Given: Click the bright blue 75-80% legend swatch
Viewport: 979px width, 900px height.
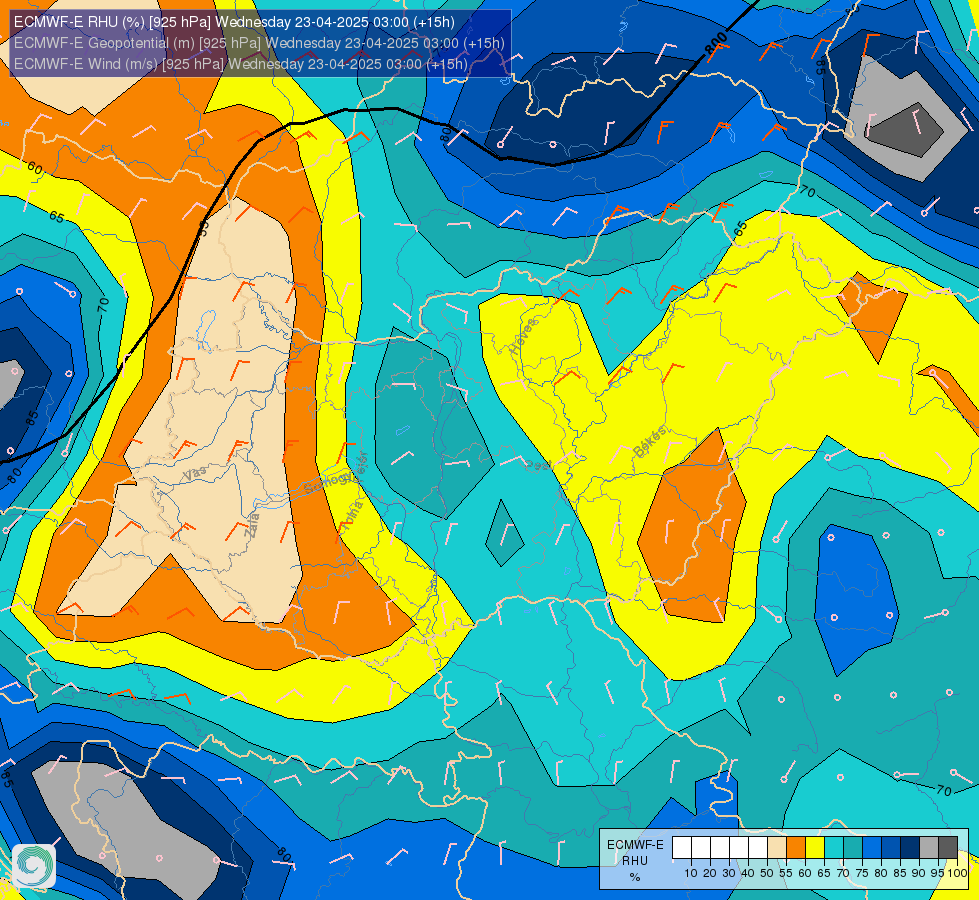Looking at the screenshot, I should (872, 848).
